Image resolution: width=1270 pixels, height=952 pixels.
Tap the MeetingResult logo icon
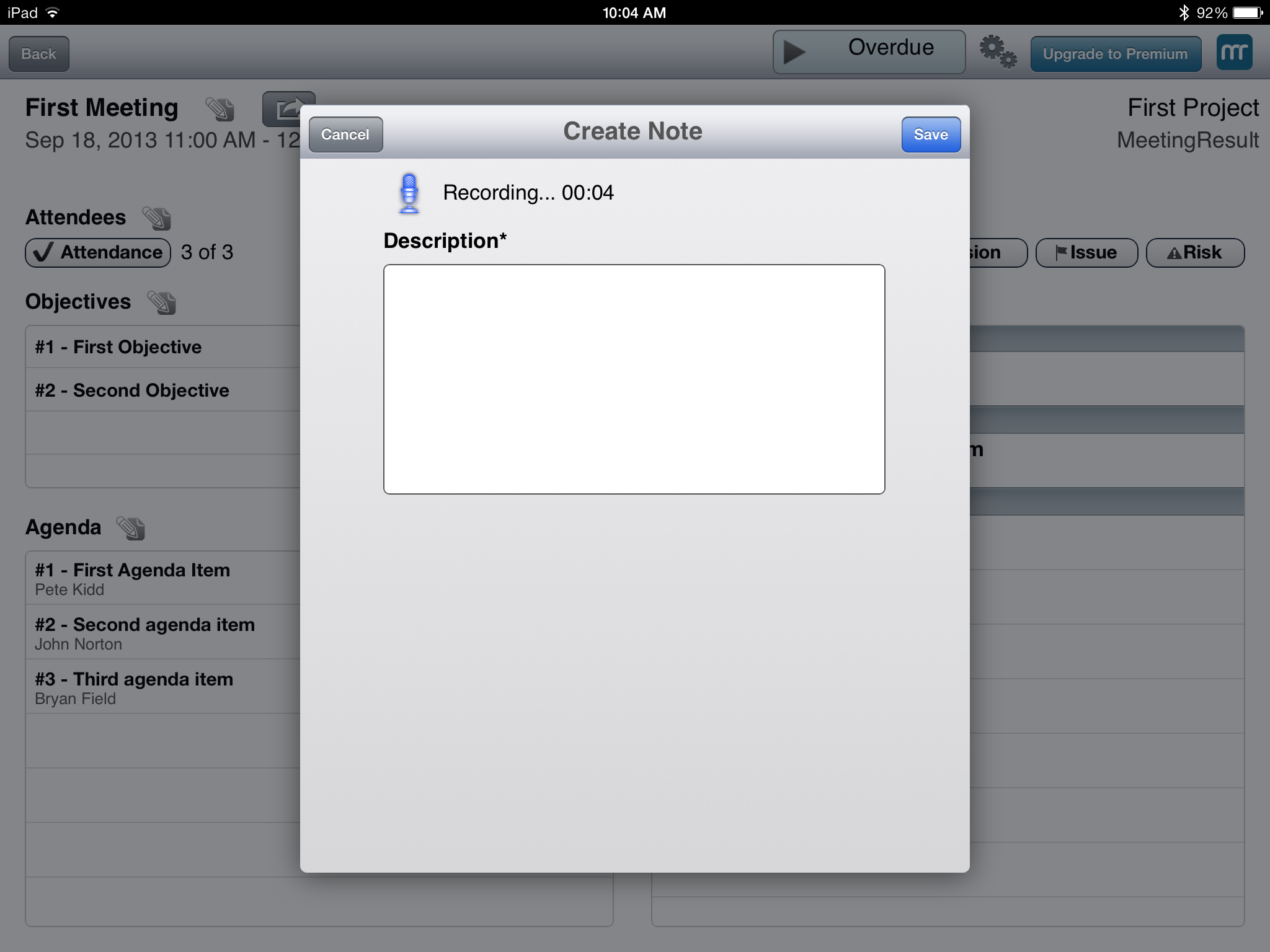coord(1233,53)
